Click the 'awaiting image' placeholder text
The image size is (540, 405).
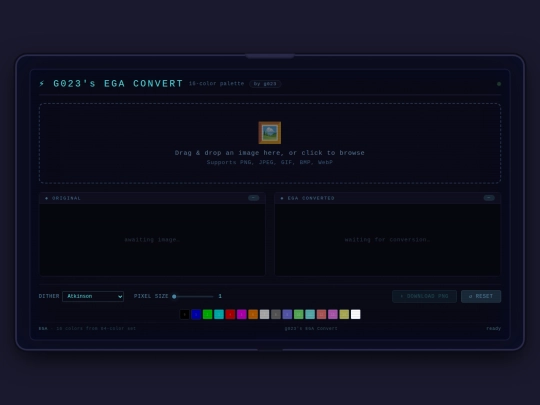152,240
